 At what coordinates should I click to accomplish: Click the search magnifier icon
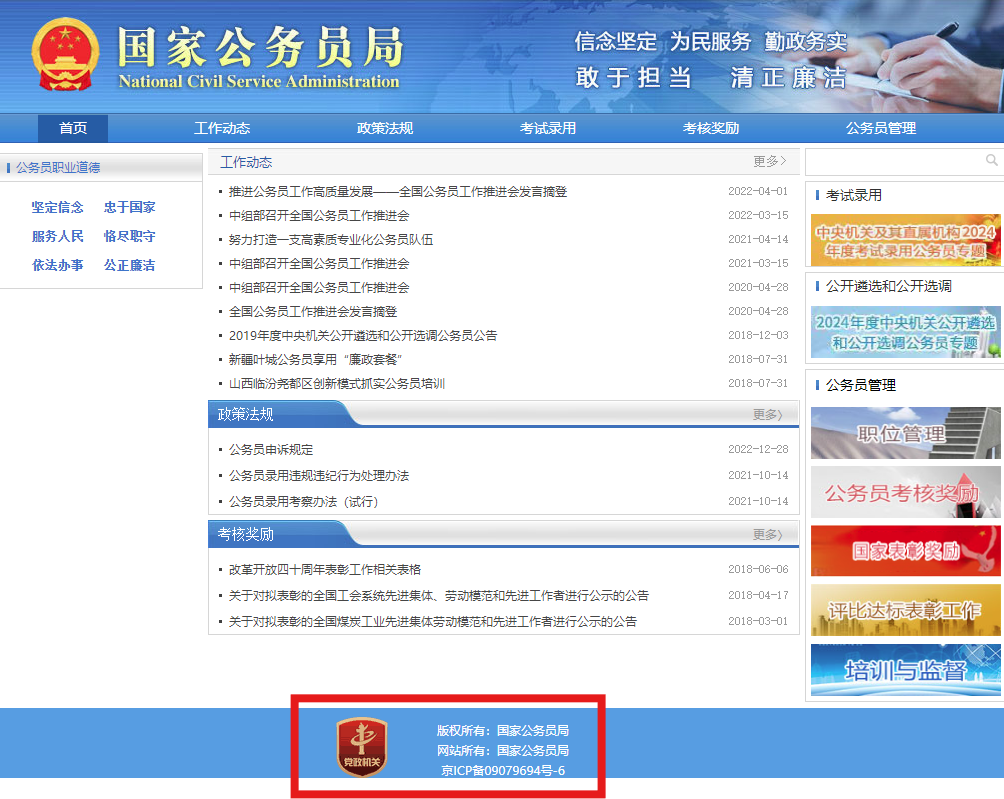coord(991,161)
